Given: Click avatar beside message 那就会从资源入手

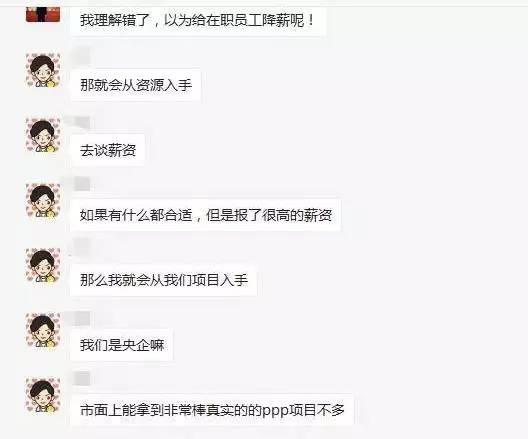Looking at the screenshot, I should pyautogui.click(x=43, y=70).
